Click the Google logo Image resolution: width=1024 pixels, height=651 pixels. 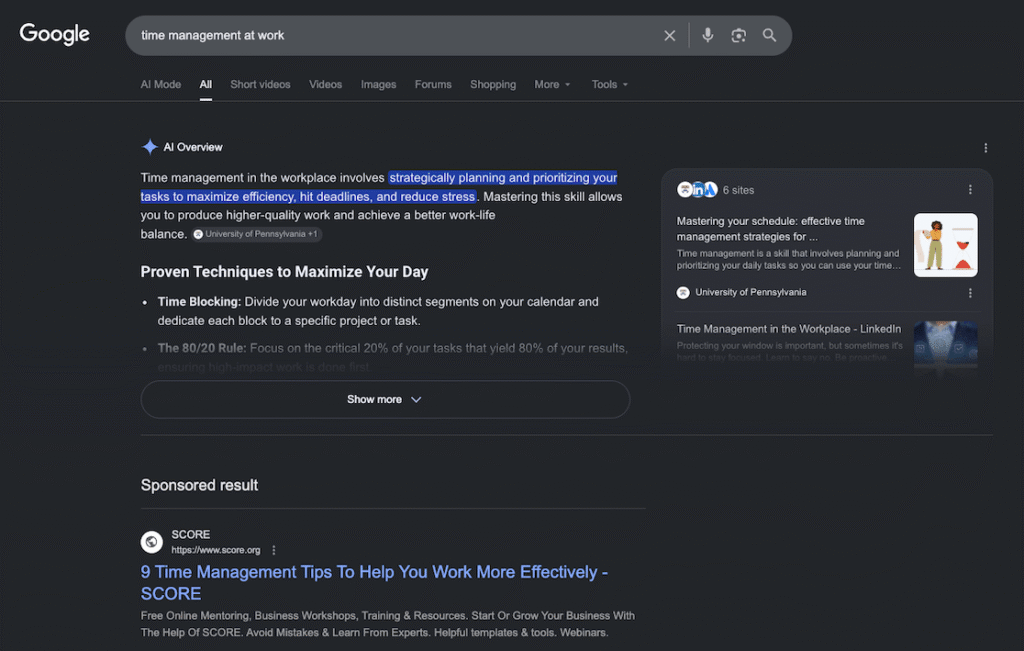coord(54,34)
